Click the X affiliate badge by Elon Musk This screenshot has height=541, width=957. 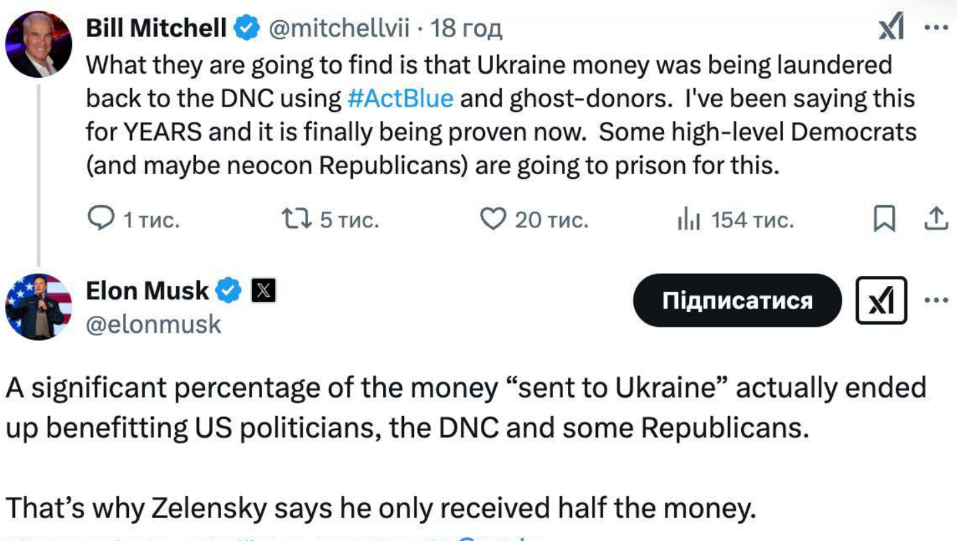262,291
